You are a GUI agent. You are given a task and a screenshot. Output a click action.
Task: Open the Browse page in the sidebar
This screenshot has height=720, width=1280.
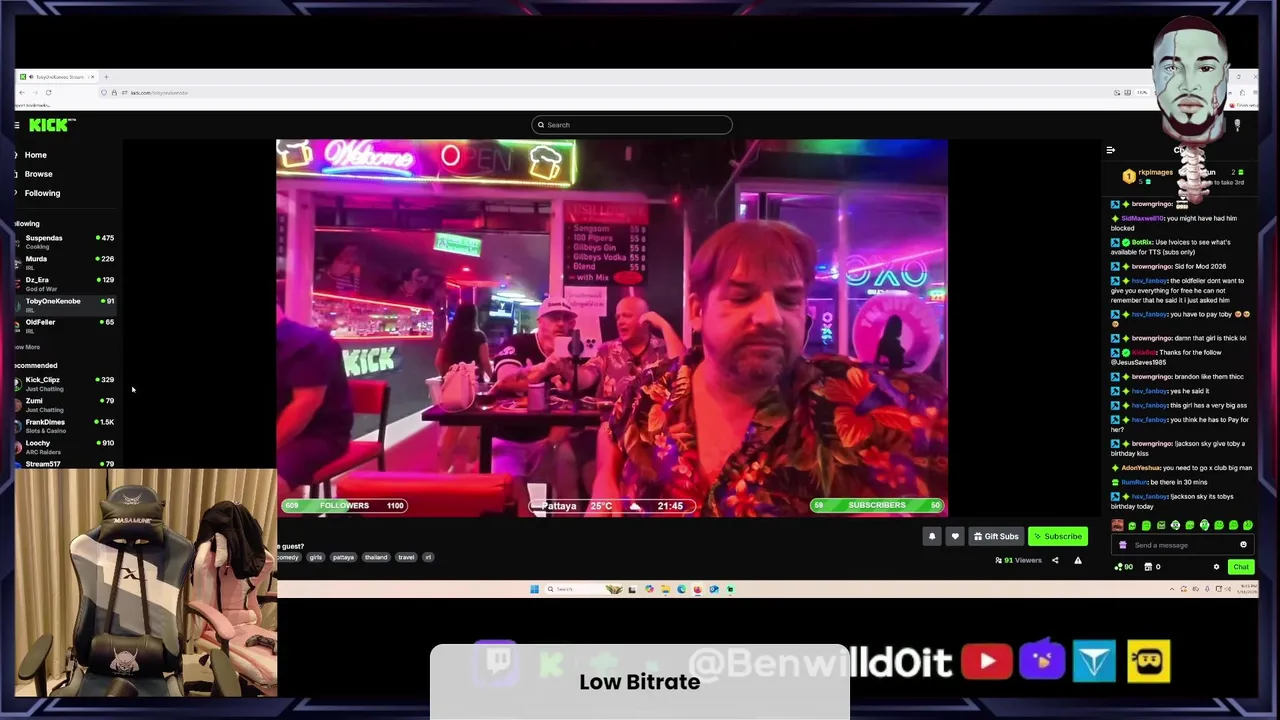[38, 174]
